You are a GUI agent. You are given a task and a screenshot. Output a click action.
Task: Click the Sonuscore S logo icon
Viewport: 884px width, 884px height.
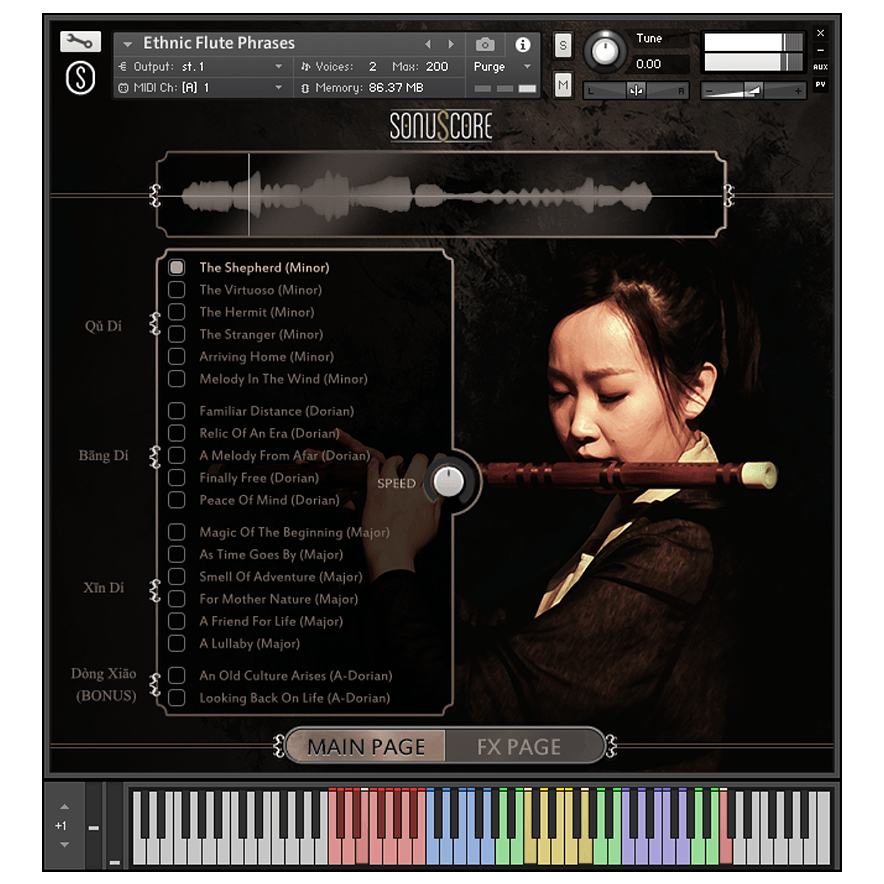point(80,78)
